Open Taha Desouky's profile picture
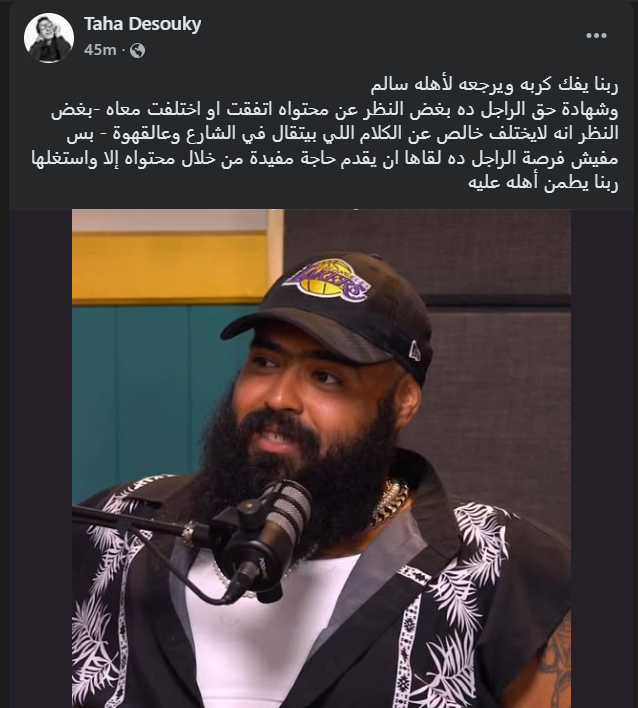The image size is (638, 708). tap(49, 37)
